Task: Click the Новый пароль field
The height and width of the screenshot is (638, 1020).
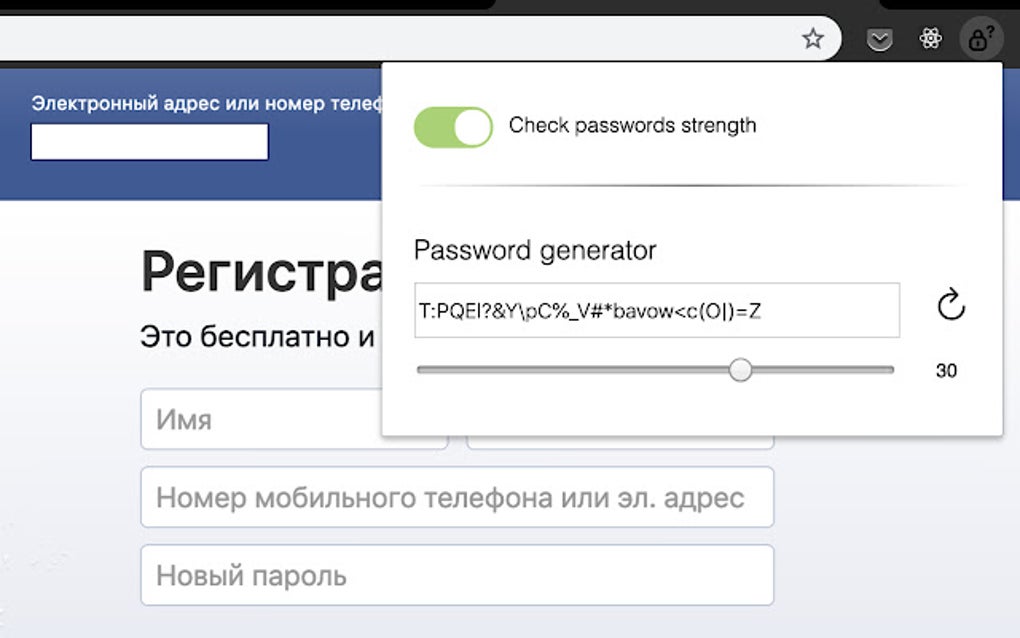Action: click(x=457, y=575)
